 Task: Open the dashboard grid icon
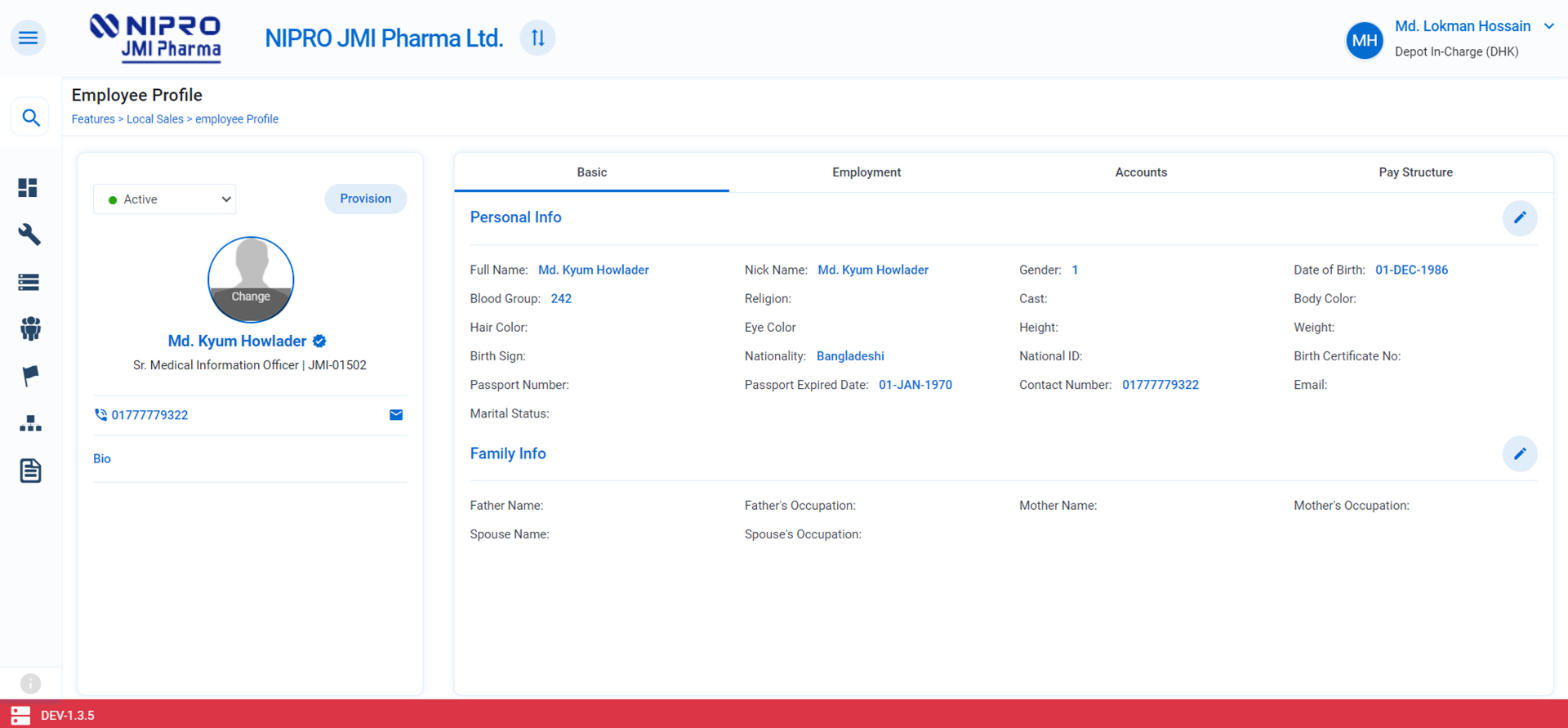29,188
